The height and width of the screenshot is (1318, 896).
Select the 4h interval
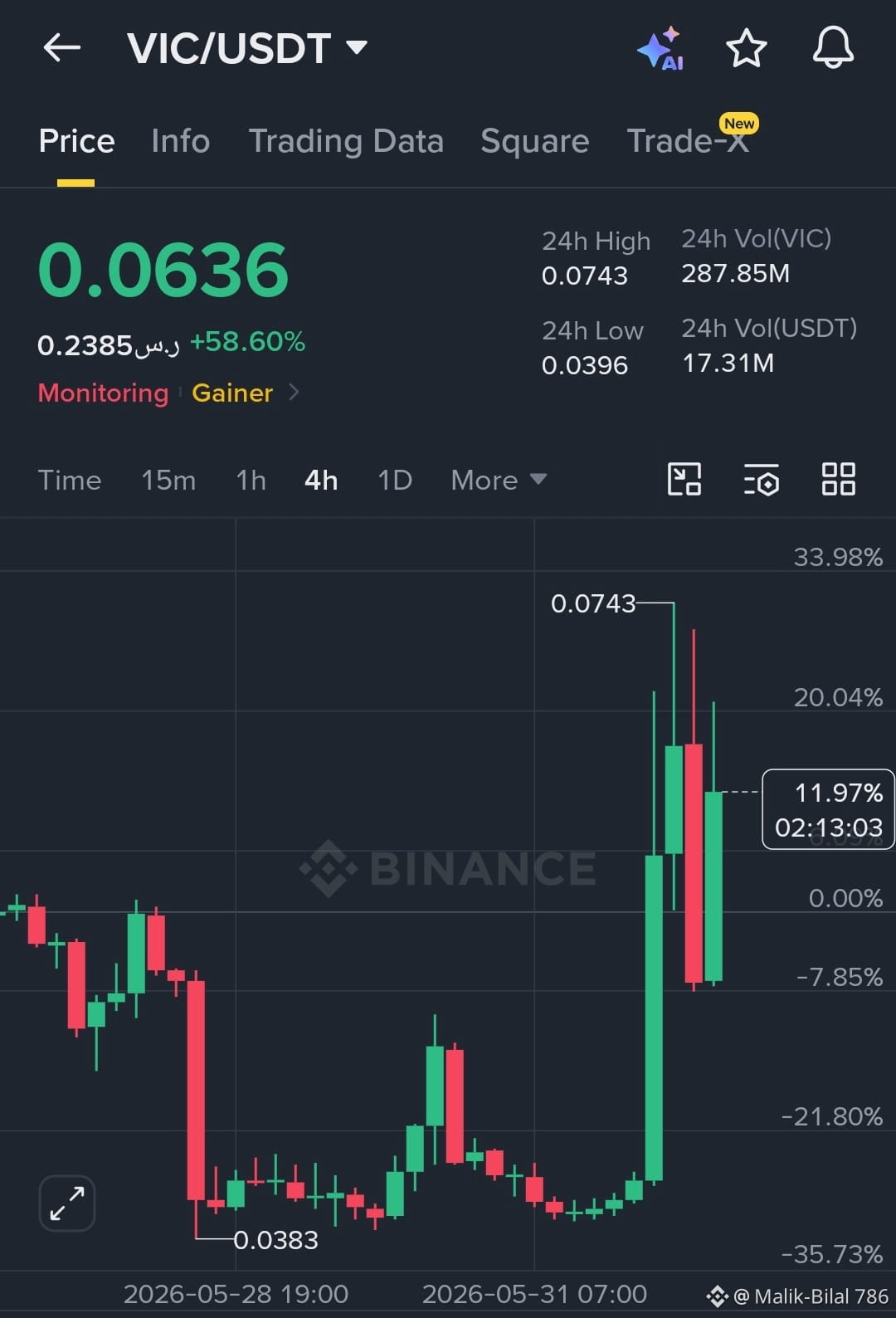point(321,480)
